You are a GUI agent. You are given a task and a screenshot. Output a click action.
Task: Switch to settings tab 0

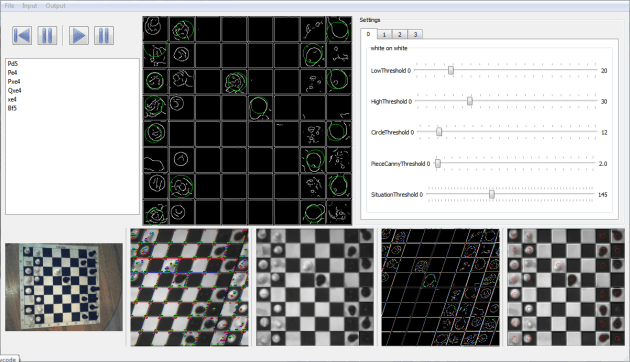point(368,34)
